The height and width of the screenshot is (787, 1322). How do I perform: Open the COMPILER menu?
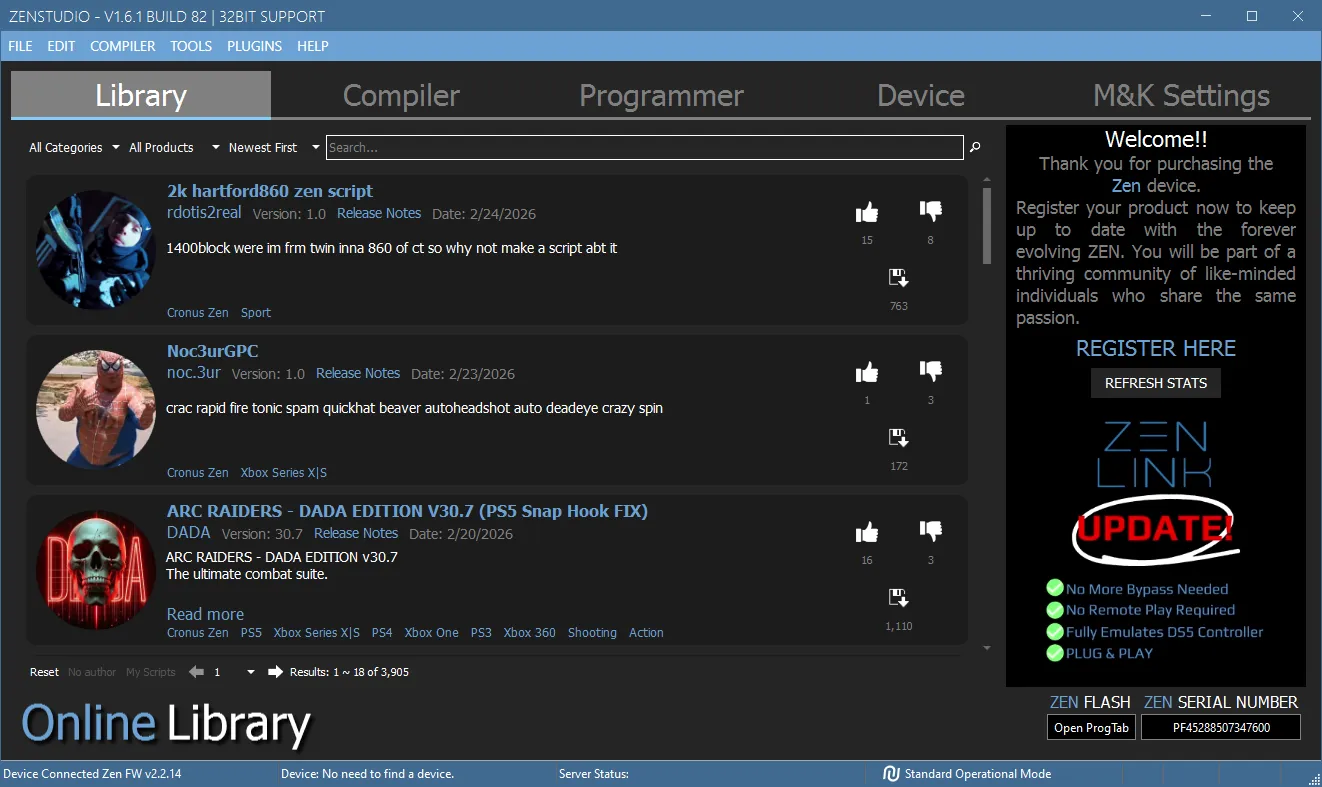(x=123, y=46)
